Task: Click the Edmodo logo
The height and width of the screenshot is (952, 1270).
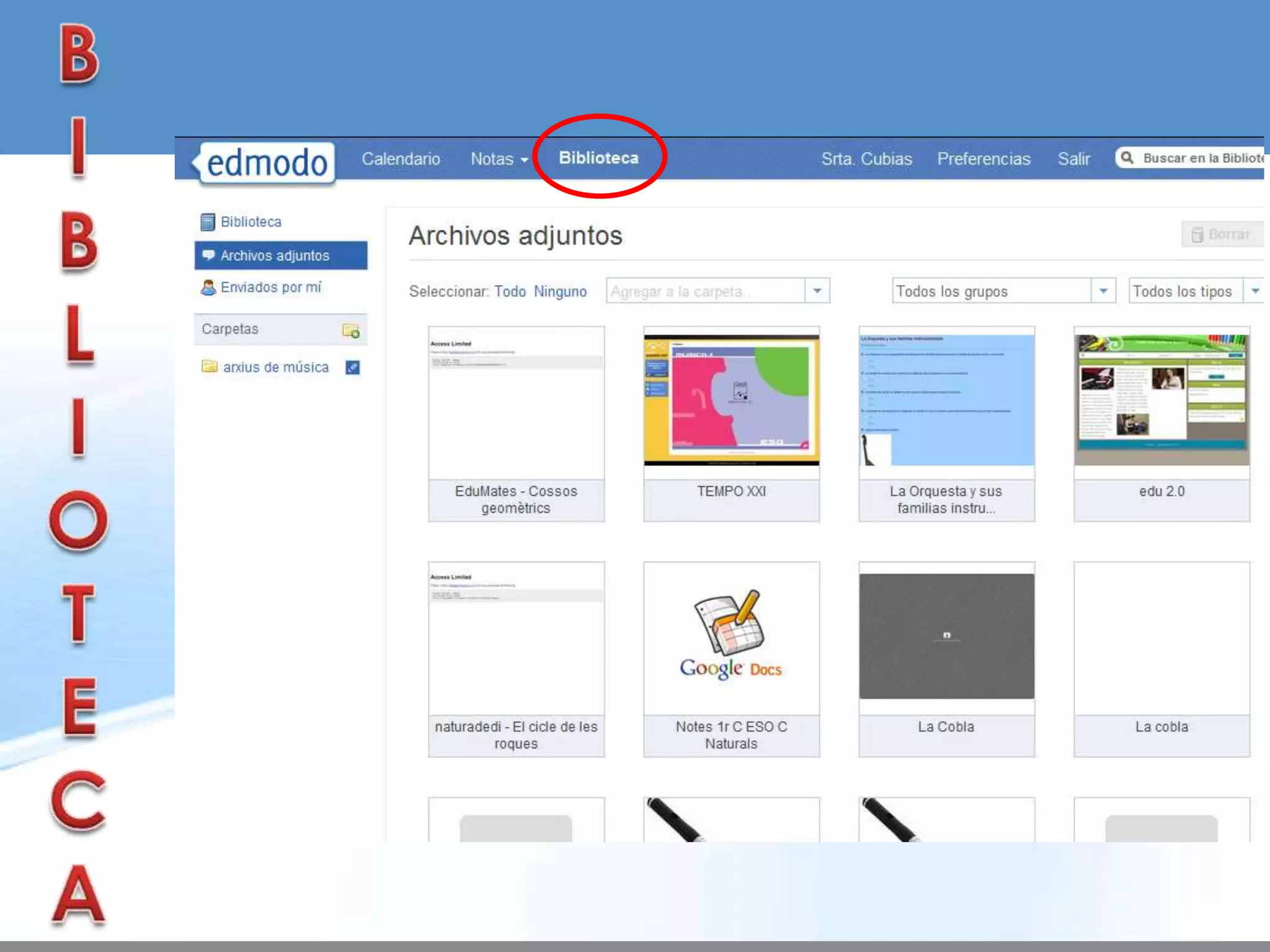Action: click(267, 163)
